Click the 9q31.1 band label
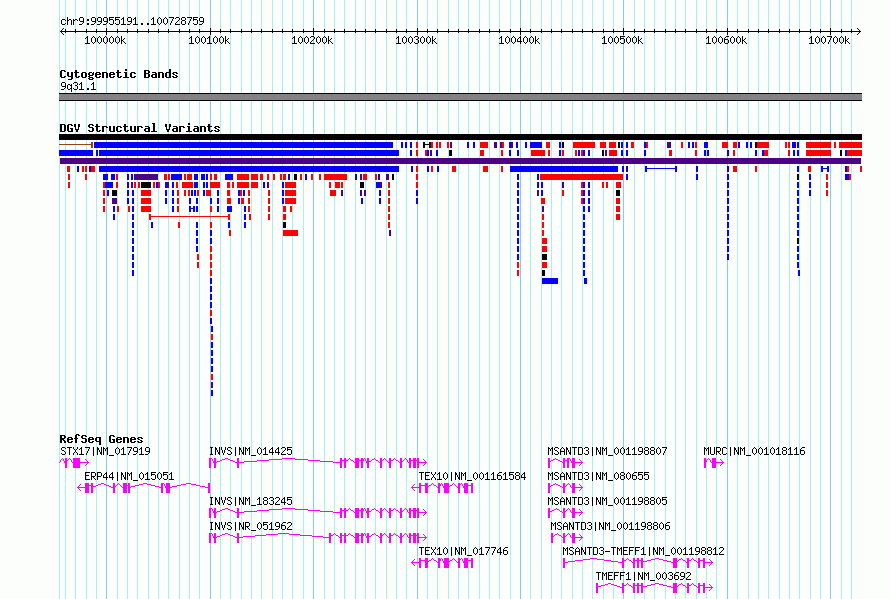The image size is (890, 599). click(78, 87)
